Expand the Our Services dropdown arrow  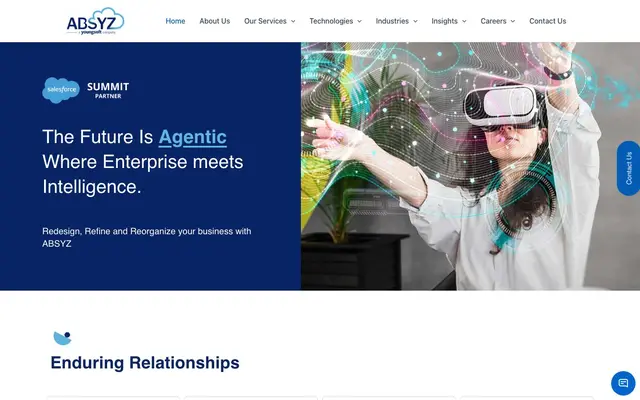293,21
